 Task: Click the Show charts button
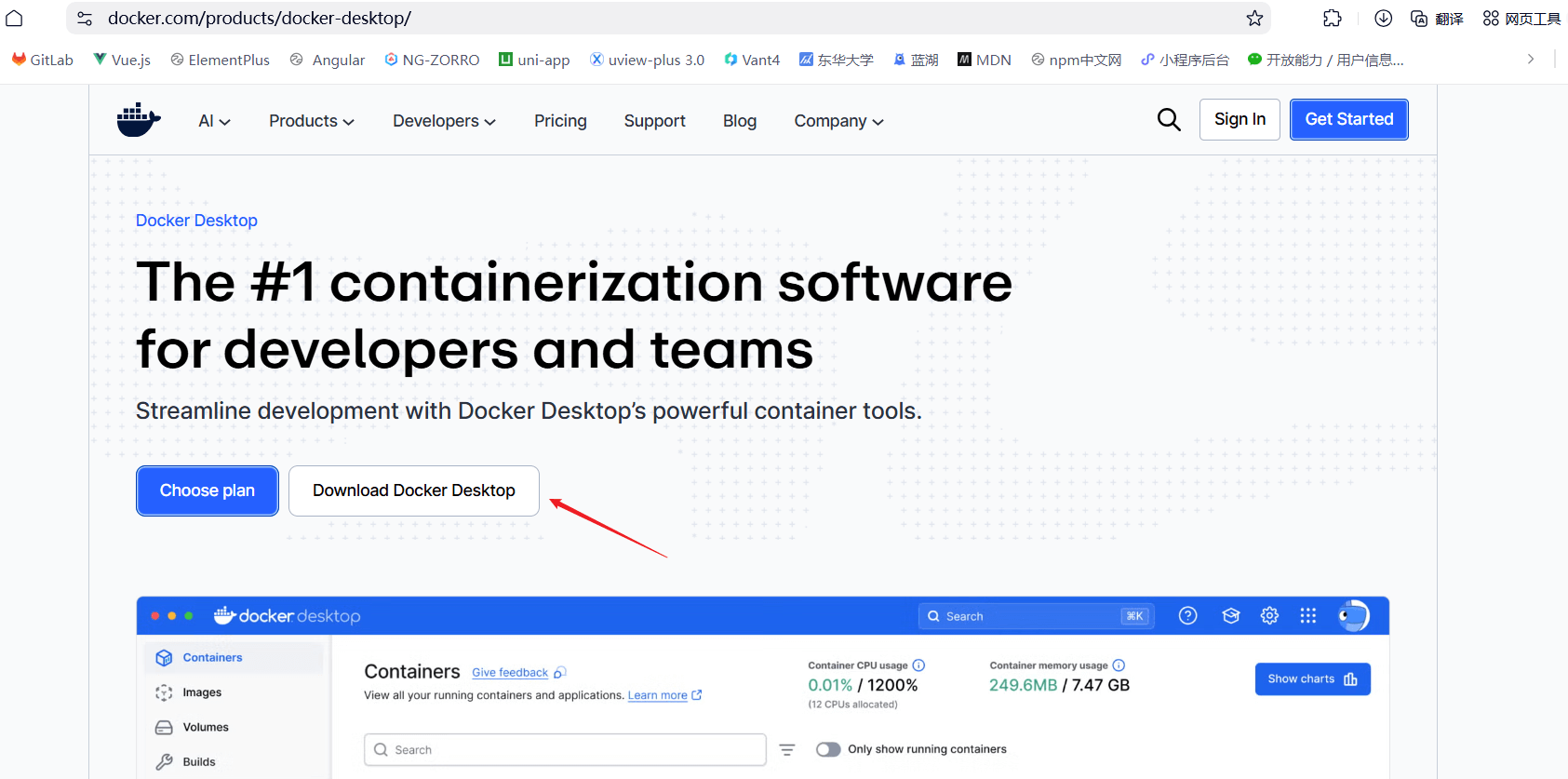point(1312,679)
